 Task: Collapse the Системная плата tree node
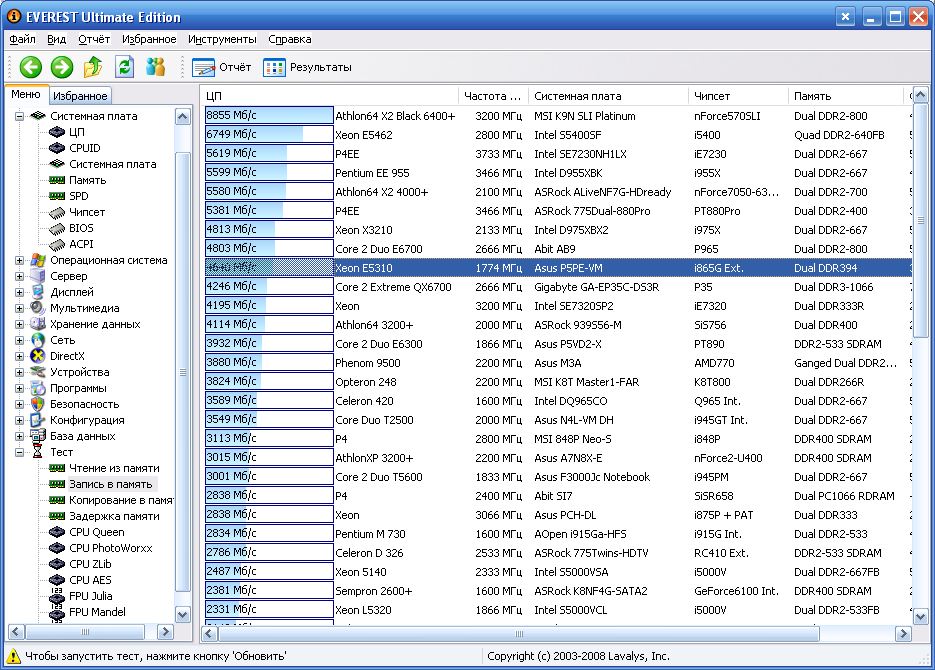coord(20,116)
